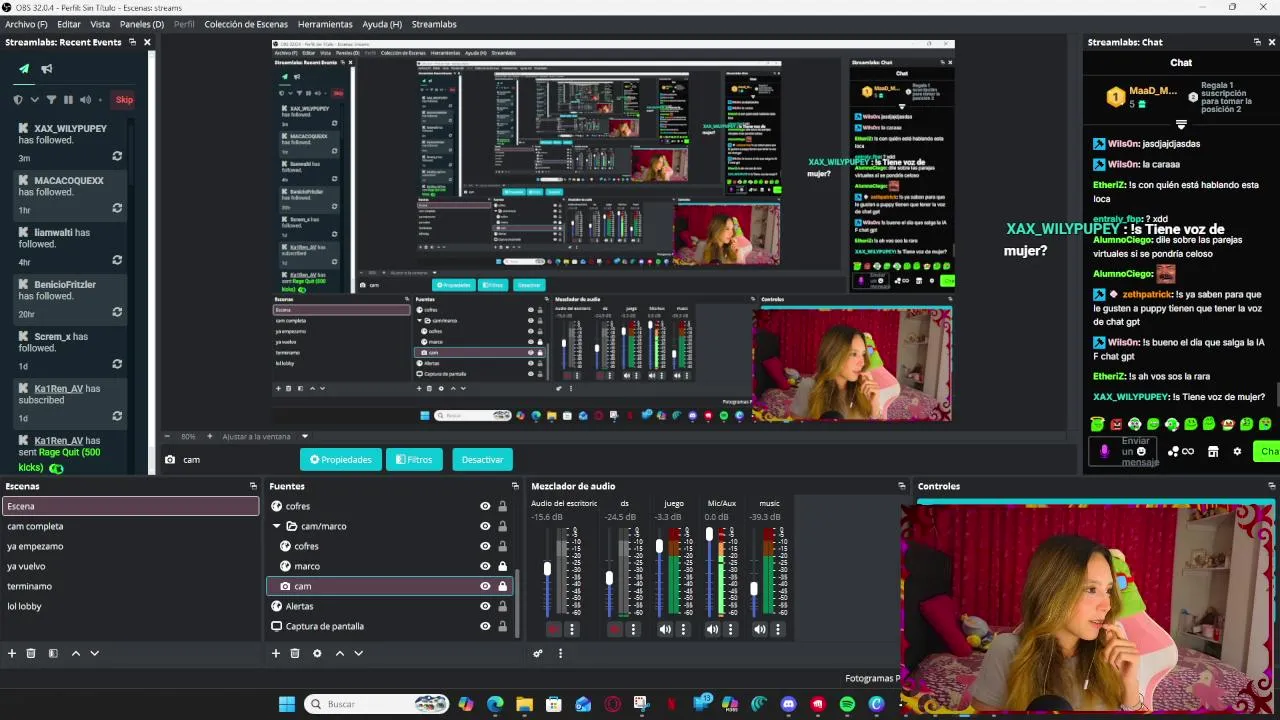Click Propiedades button
The width and height of the screenshot is (1280, 720).
pos(341,459)
